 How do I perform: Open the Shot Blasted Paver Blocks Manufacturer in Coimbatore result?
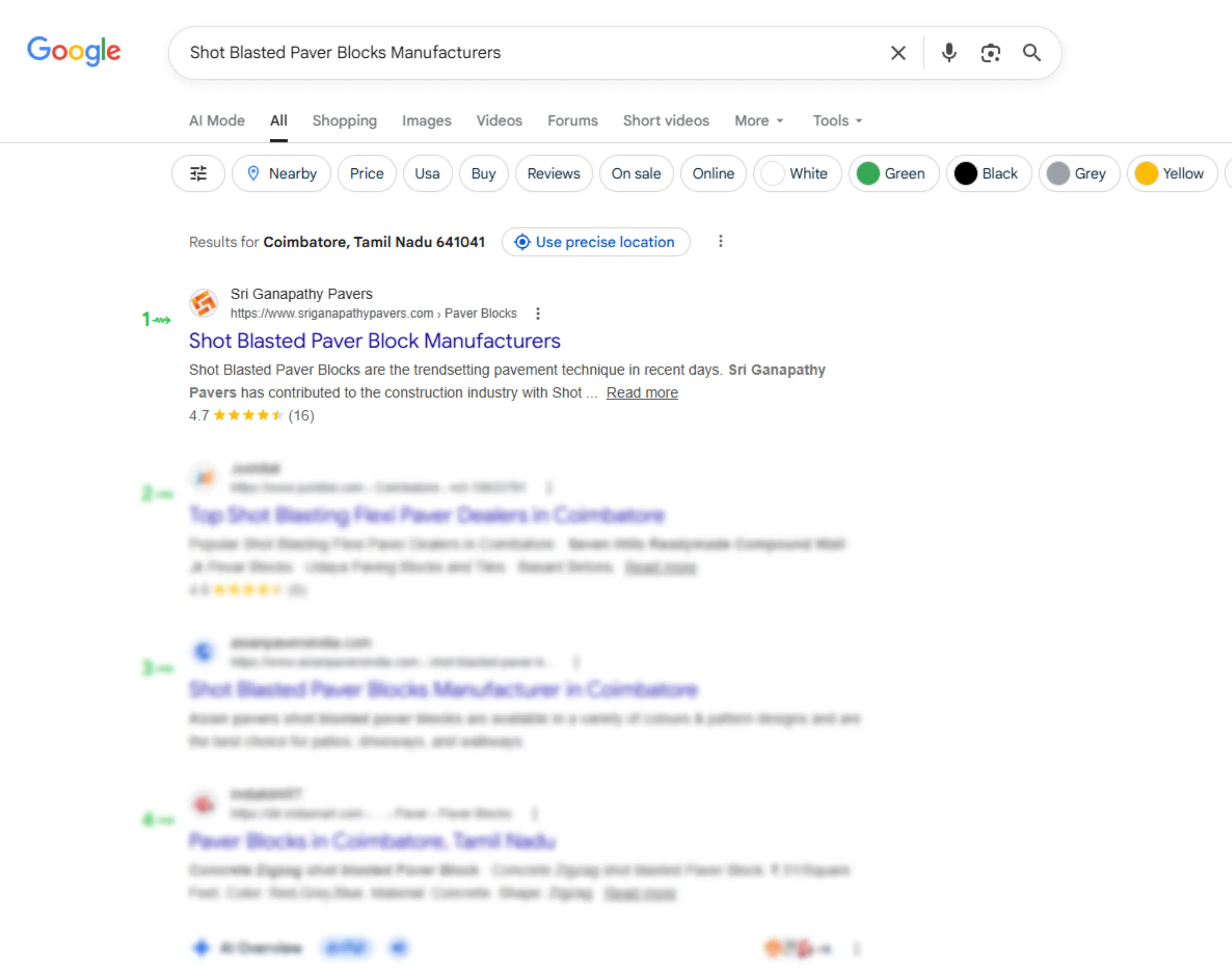pos(443,689)
